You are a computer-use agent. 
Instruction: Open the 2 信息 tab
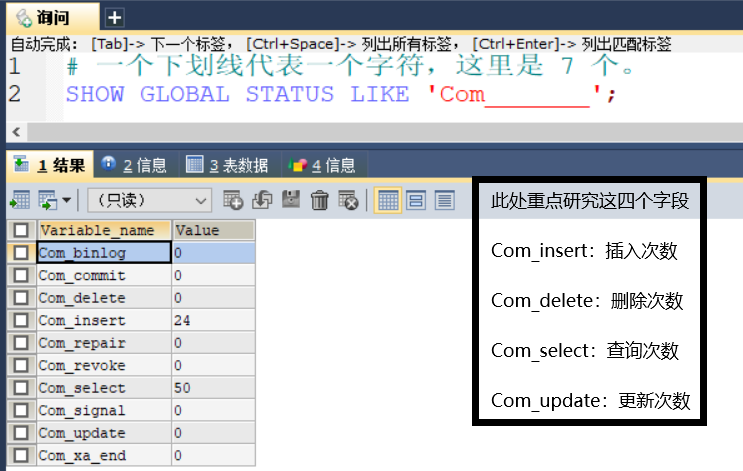click(x=136, y=165)
